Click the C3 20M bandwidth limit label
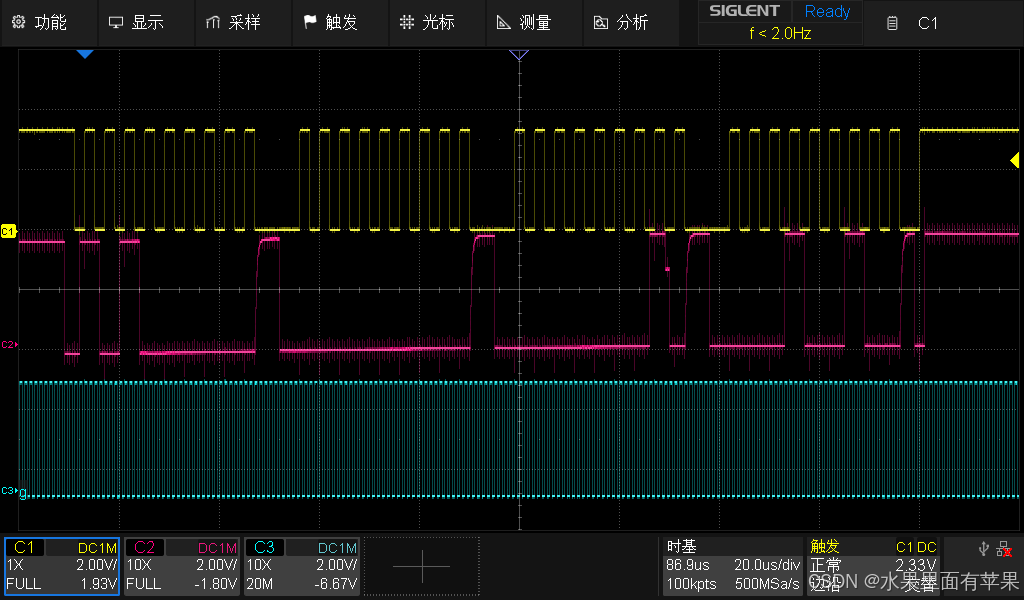Viewport: 1024px width, 600px height. coord(260,584)
